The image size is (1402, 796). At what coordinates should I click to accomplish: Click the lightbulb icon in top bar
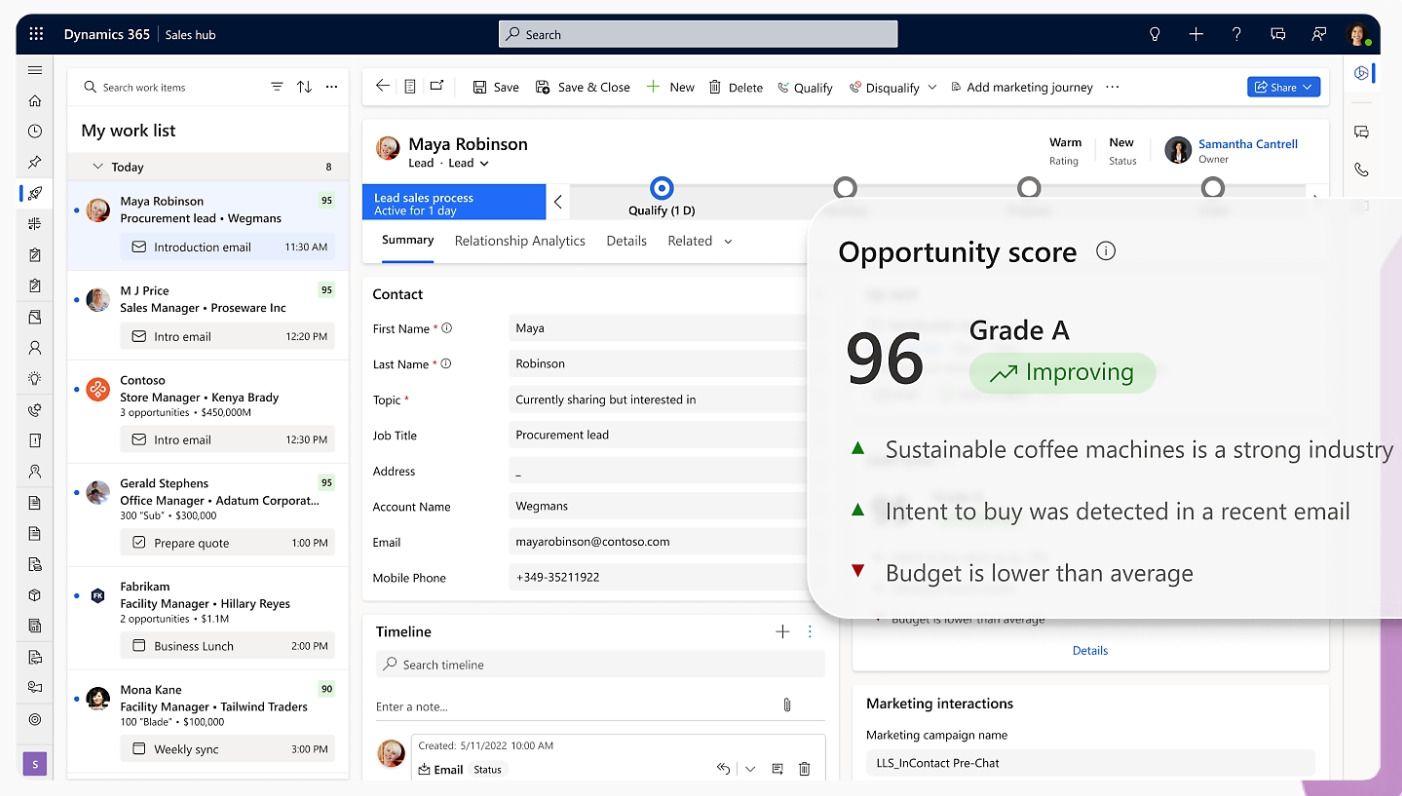tap(1155, 34)
